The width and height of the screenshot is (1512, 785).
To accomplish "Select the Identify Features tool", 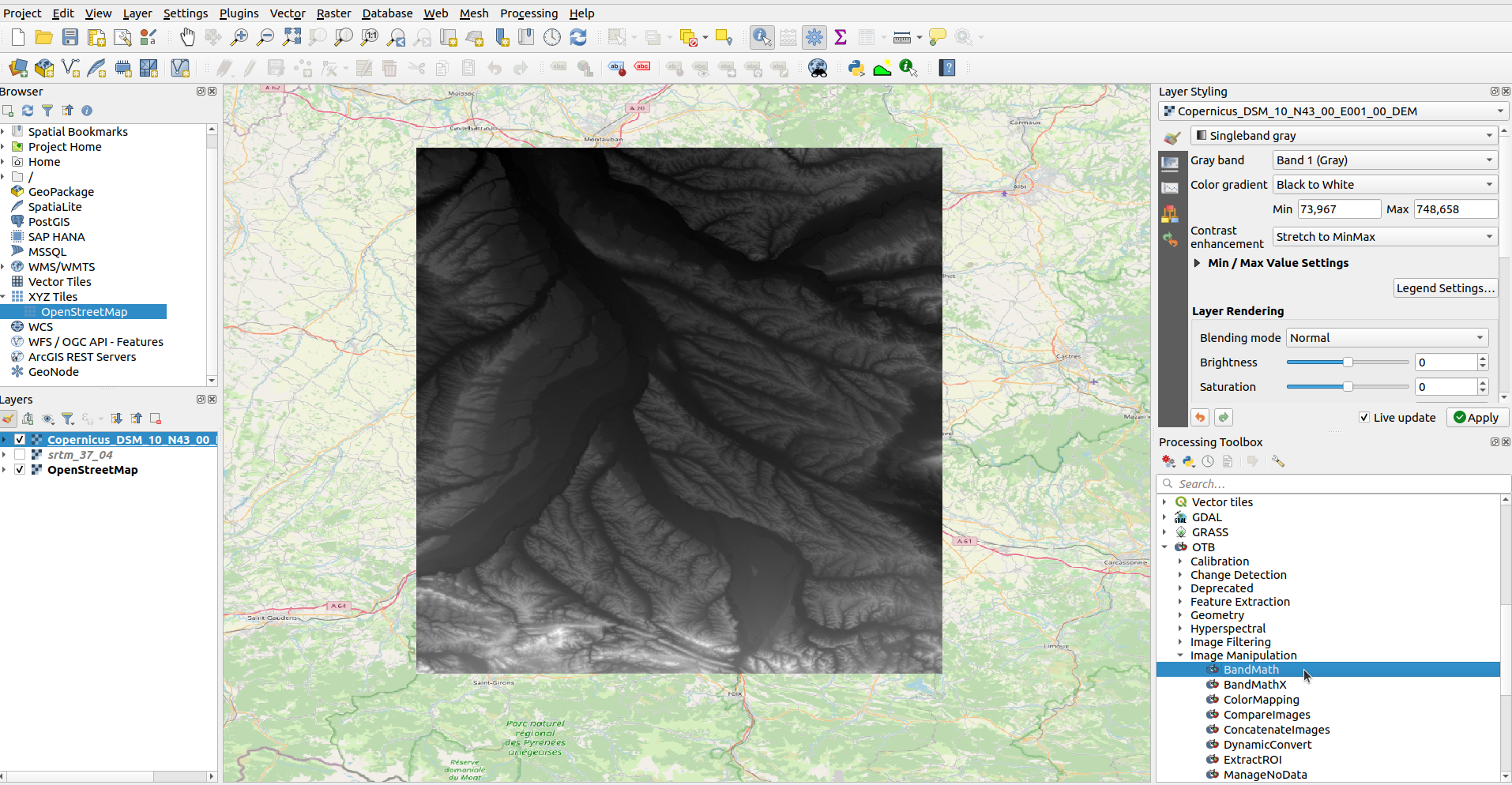I will (x=761, y=37).
